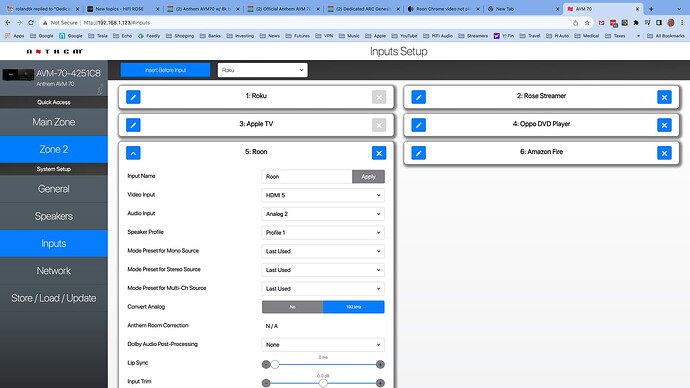
Task: Expand the Audio Input Analog 2 dropdown
Action: [x=323, y=214]
